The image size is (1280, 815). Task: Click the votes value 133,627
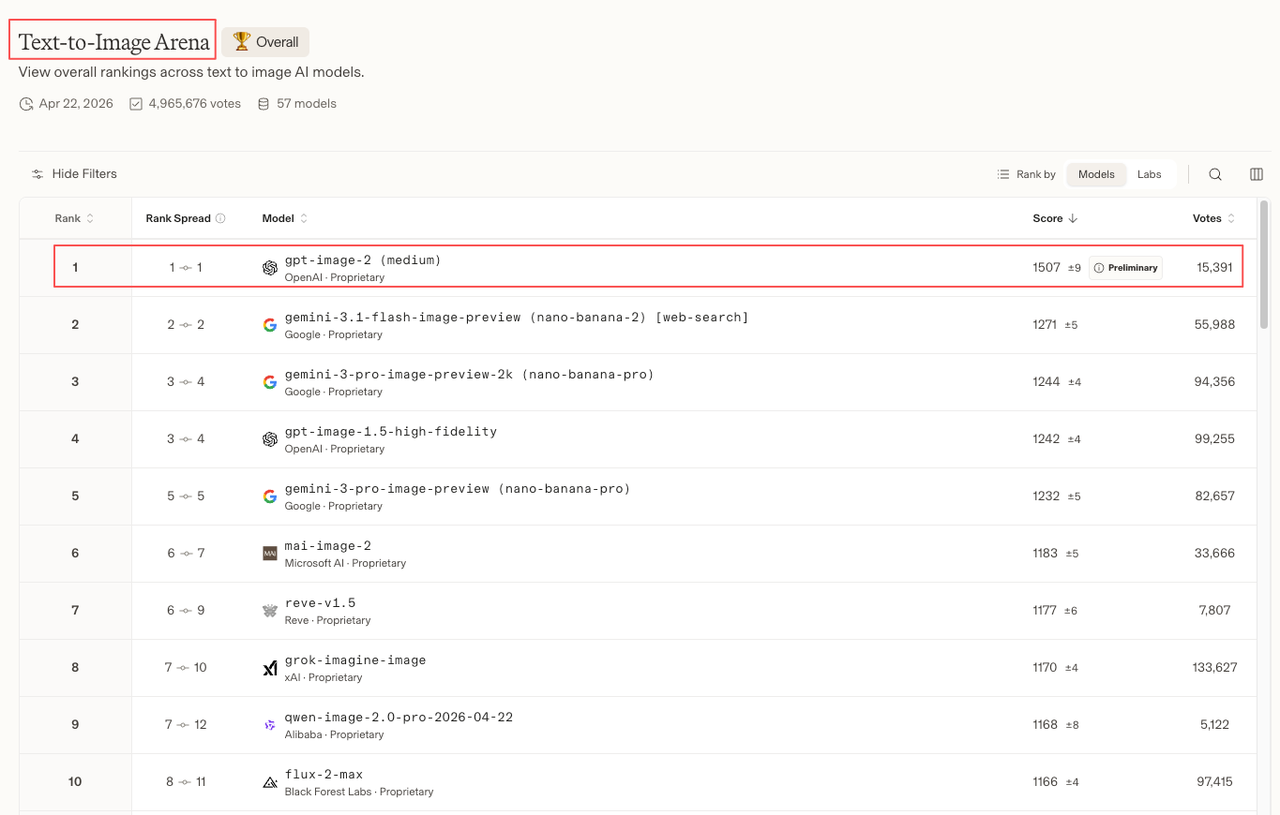coord(1214,668)
